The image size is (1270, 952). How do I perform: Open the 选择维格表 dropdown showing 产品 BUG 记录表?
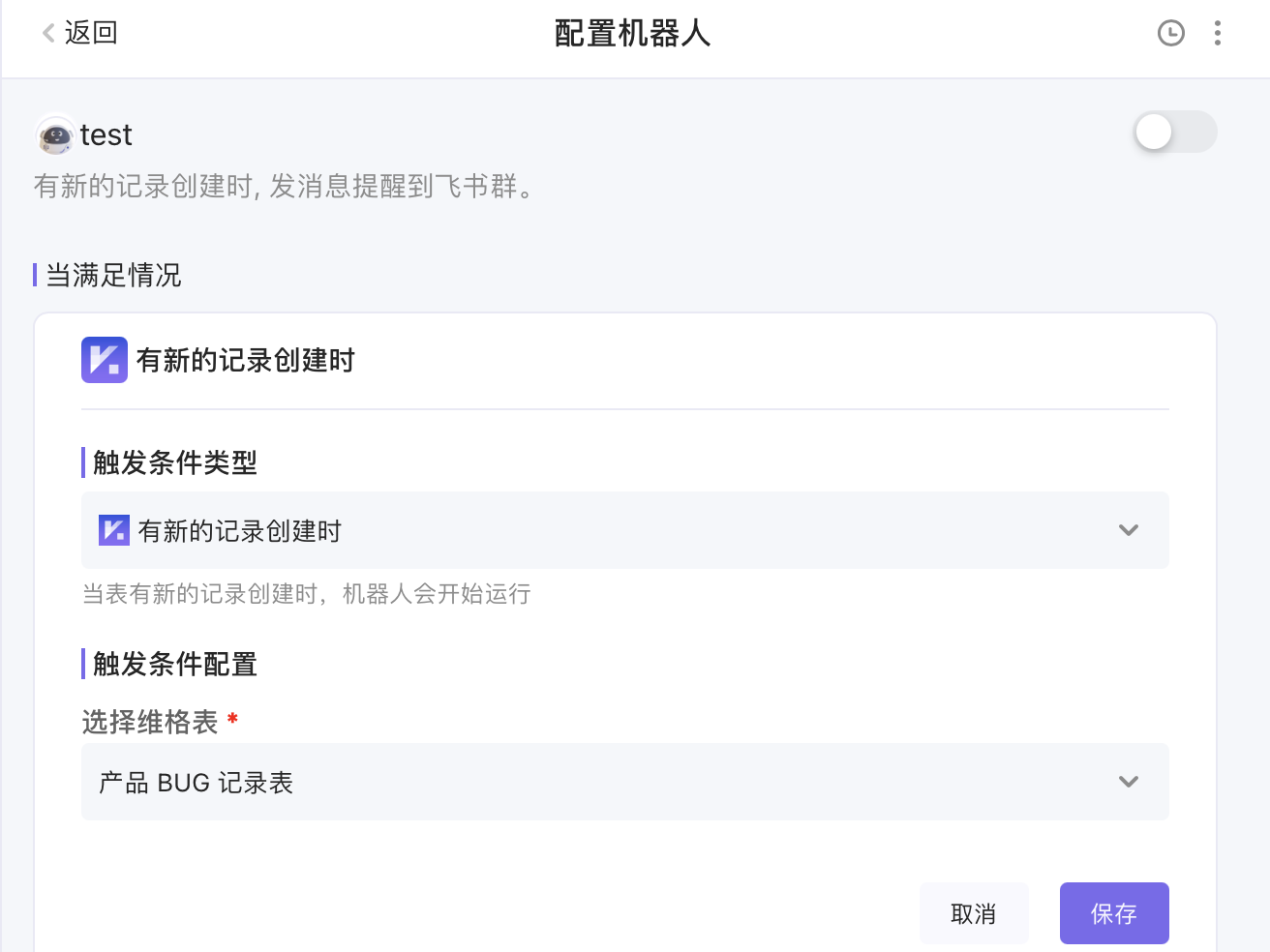click(x=625, y=782)
